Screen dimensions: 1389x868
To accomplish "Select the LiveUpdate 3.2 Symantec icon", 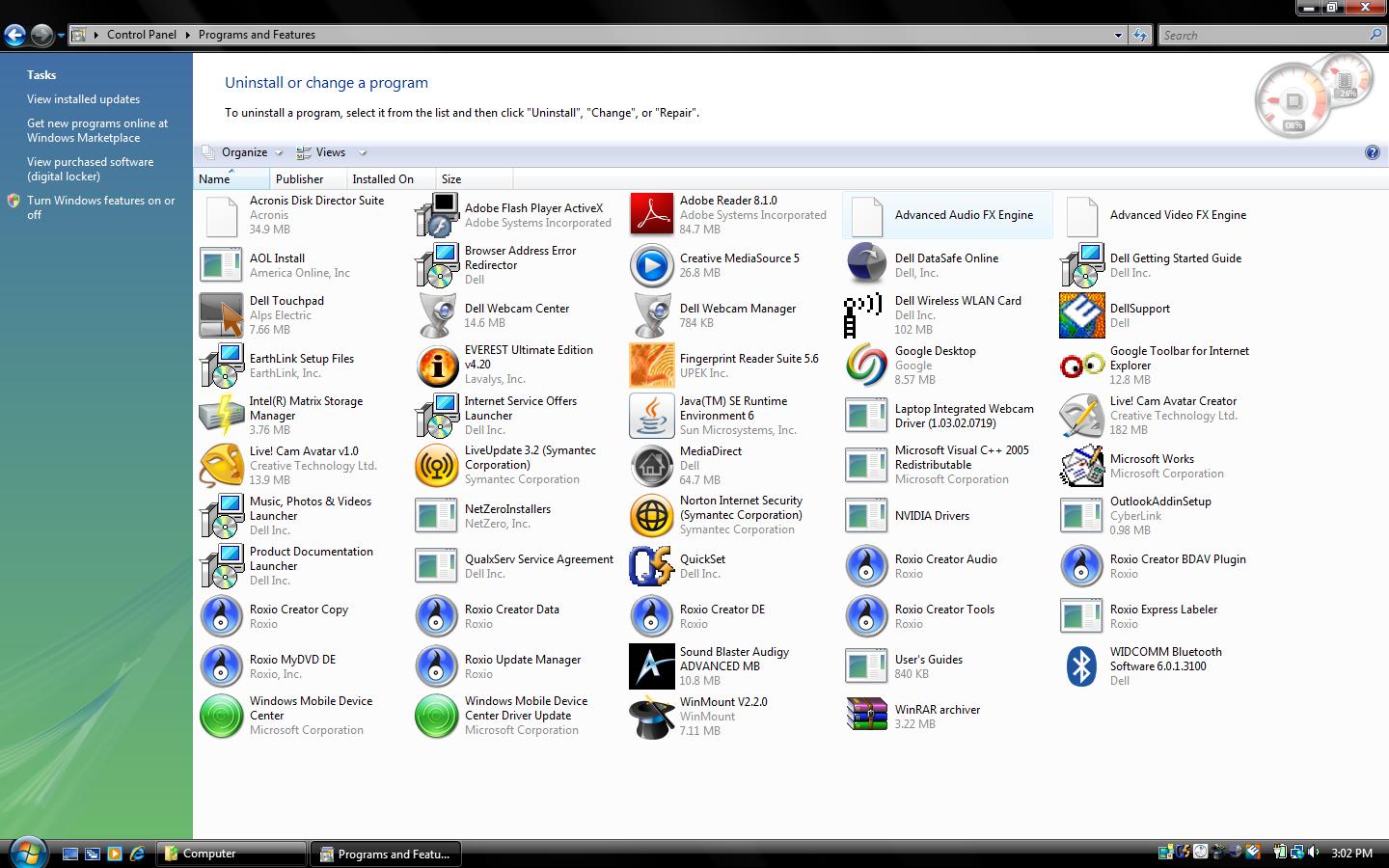I will (x=436, y=466).
